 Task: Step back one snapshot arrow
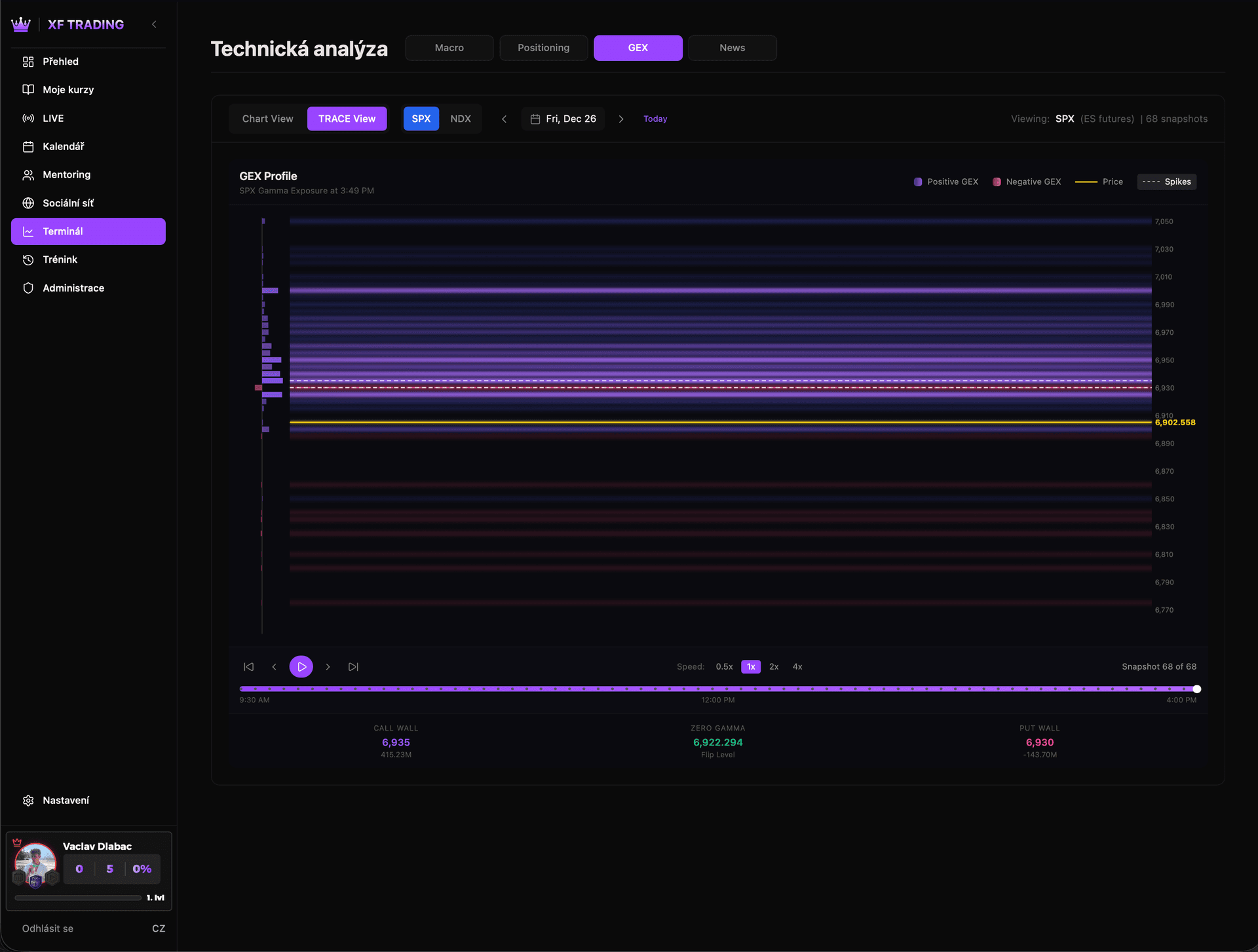point(275,666)
